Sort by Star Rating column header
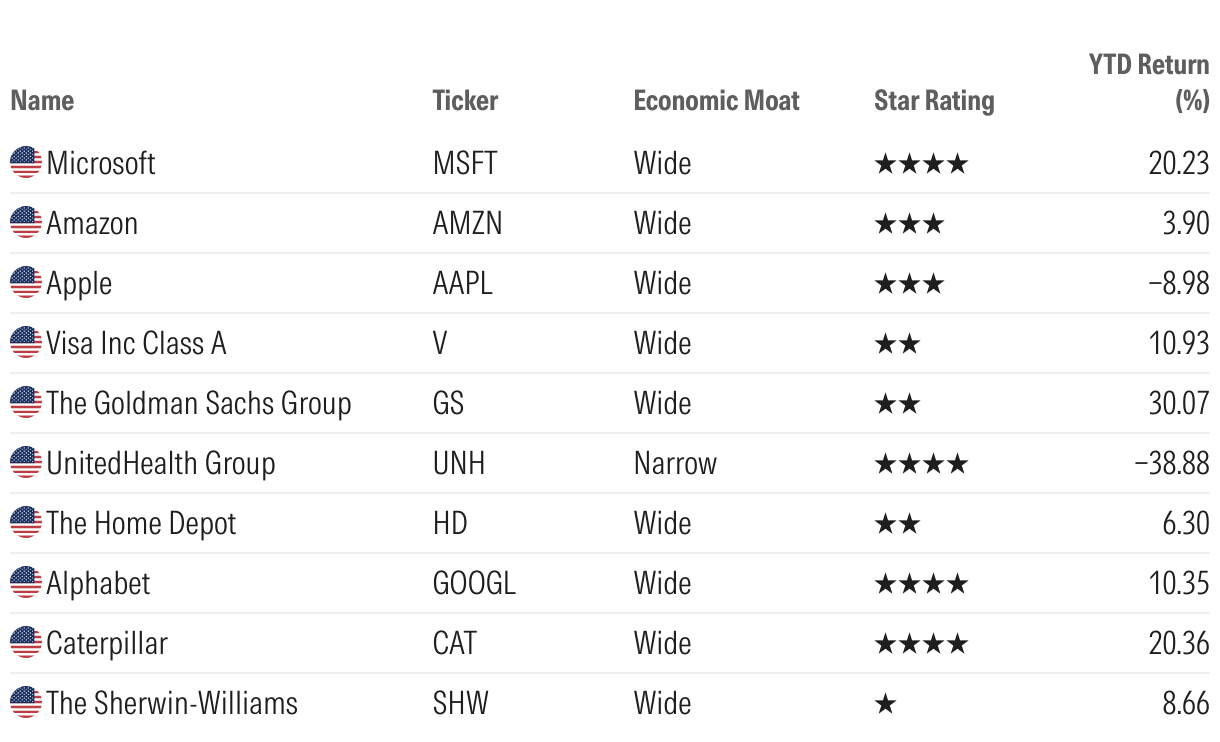The width and height of the screenshot is (1220, 742). [934, 101]
